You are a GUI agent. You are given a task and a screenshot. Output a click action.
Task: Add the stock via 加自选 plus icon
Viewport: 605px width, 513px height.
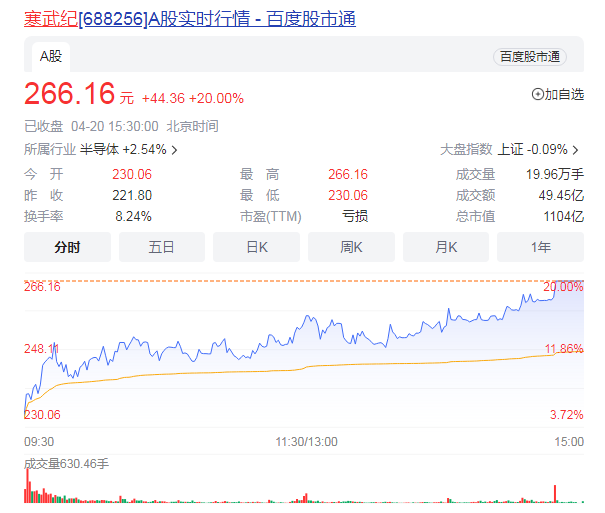point(538,94)
